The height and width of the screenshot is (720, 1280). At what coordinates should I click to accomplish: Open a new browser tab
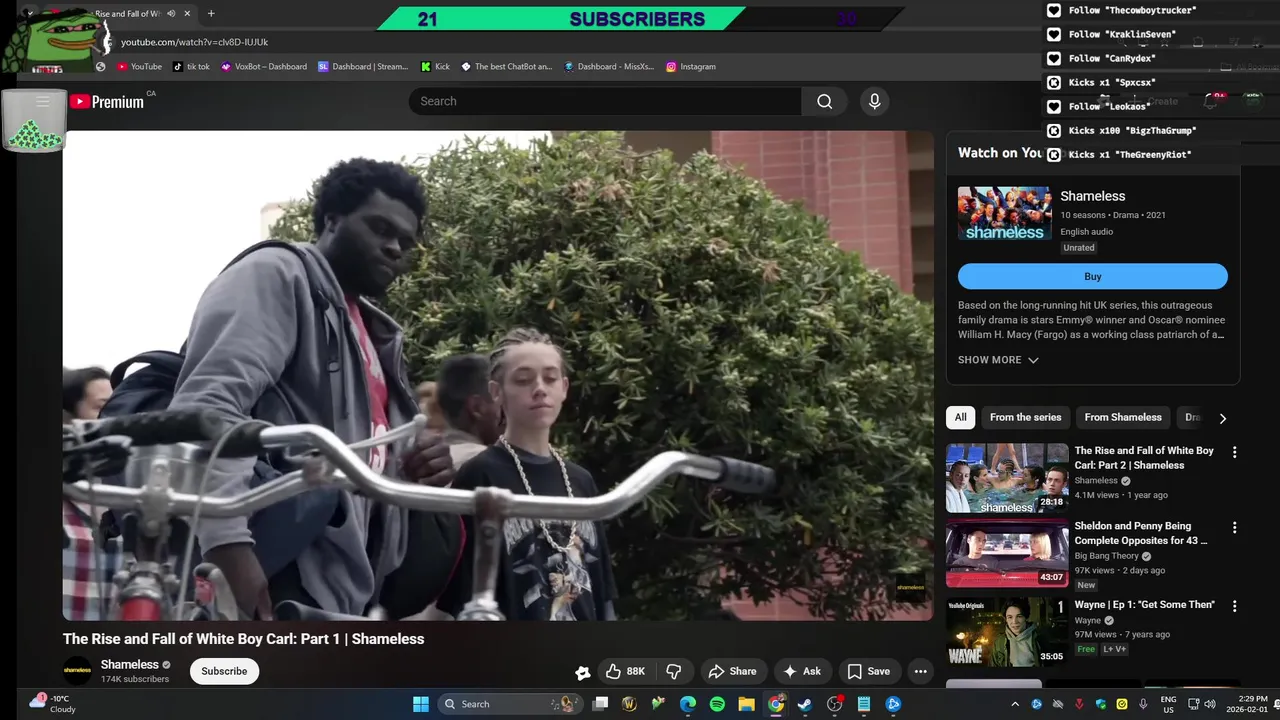click(211, 14)
